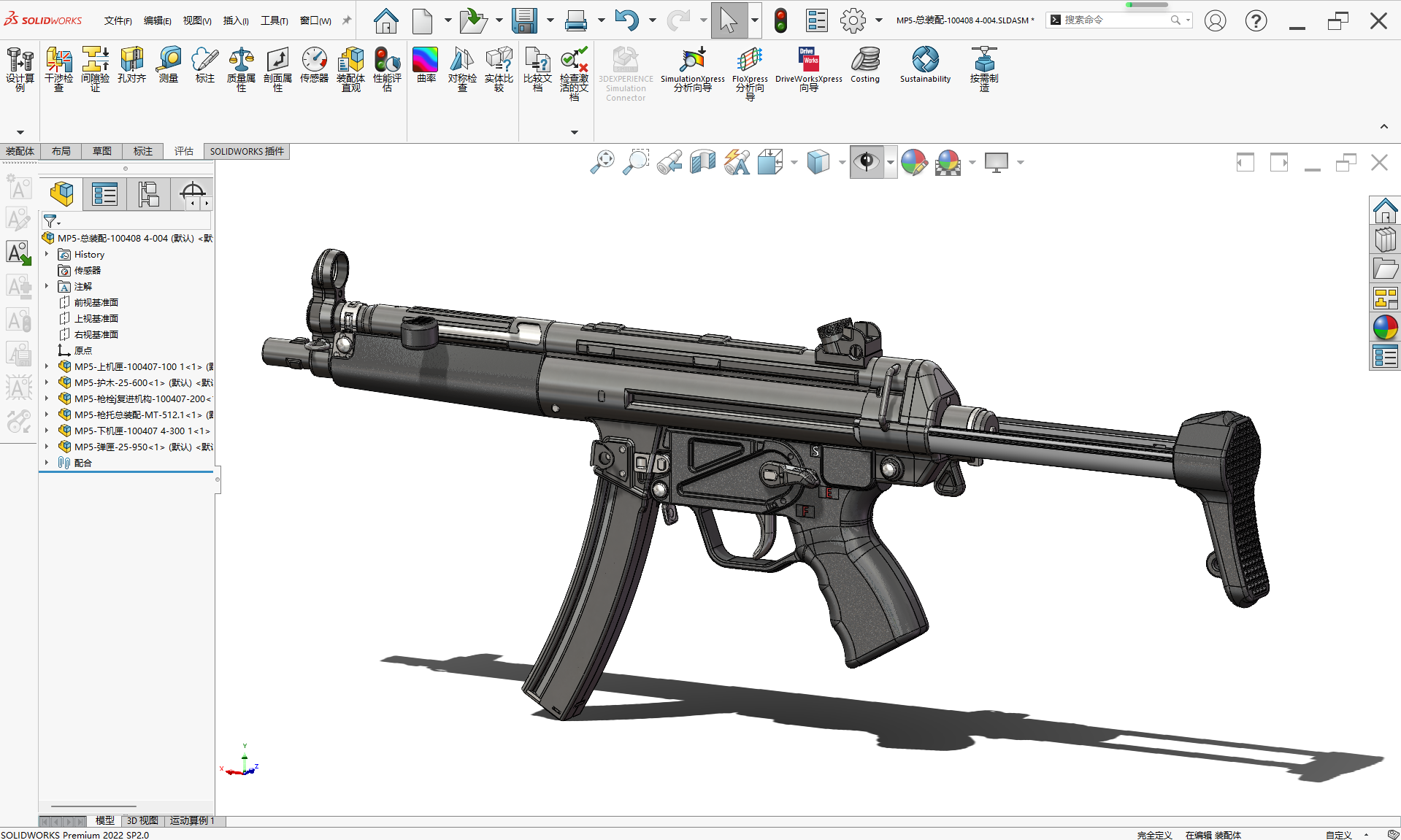
Task: Click the Login user account button
Action: tap(1215, 20)
